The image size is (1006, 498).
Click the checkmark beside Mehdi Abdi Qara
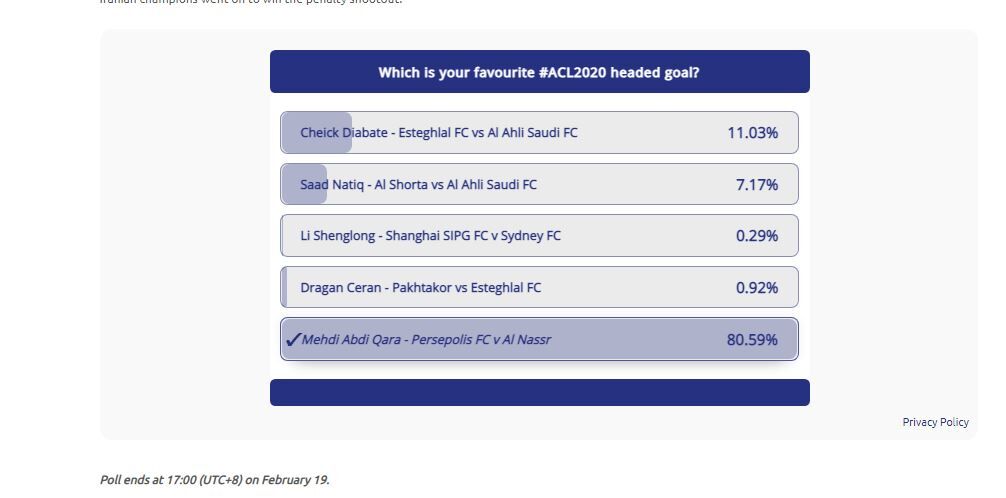point(293,340)
